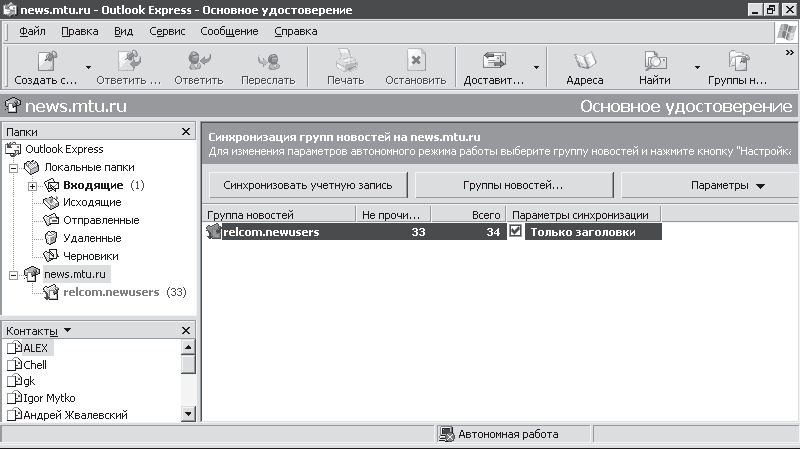The height and width of the screenshot is (449, 800).
Task: Click the Исходящие folder icon
Action: pos(51,203)
